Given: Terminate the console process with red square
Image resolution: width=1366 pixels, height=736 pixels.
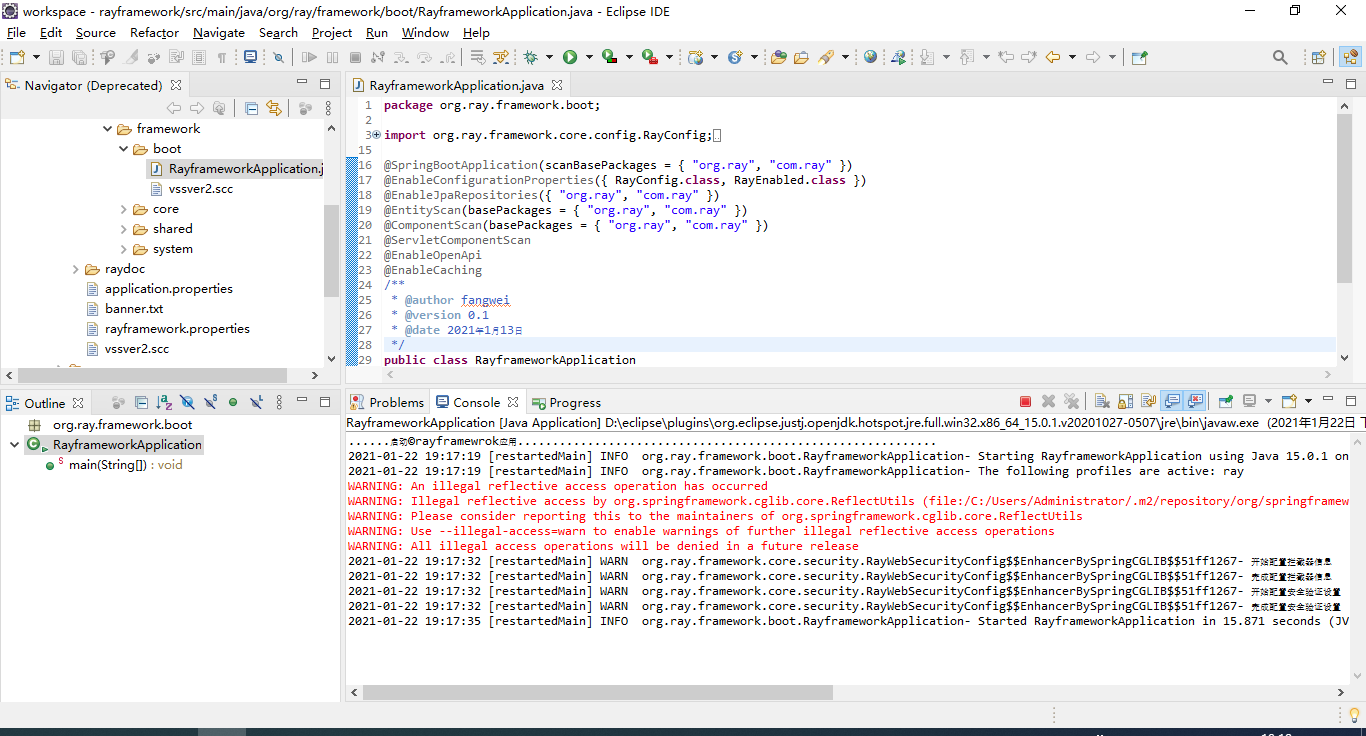Looking at the screenshot, I should coord(1025,402).
